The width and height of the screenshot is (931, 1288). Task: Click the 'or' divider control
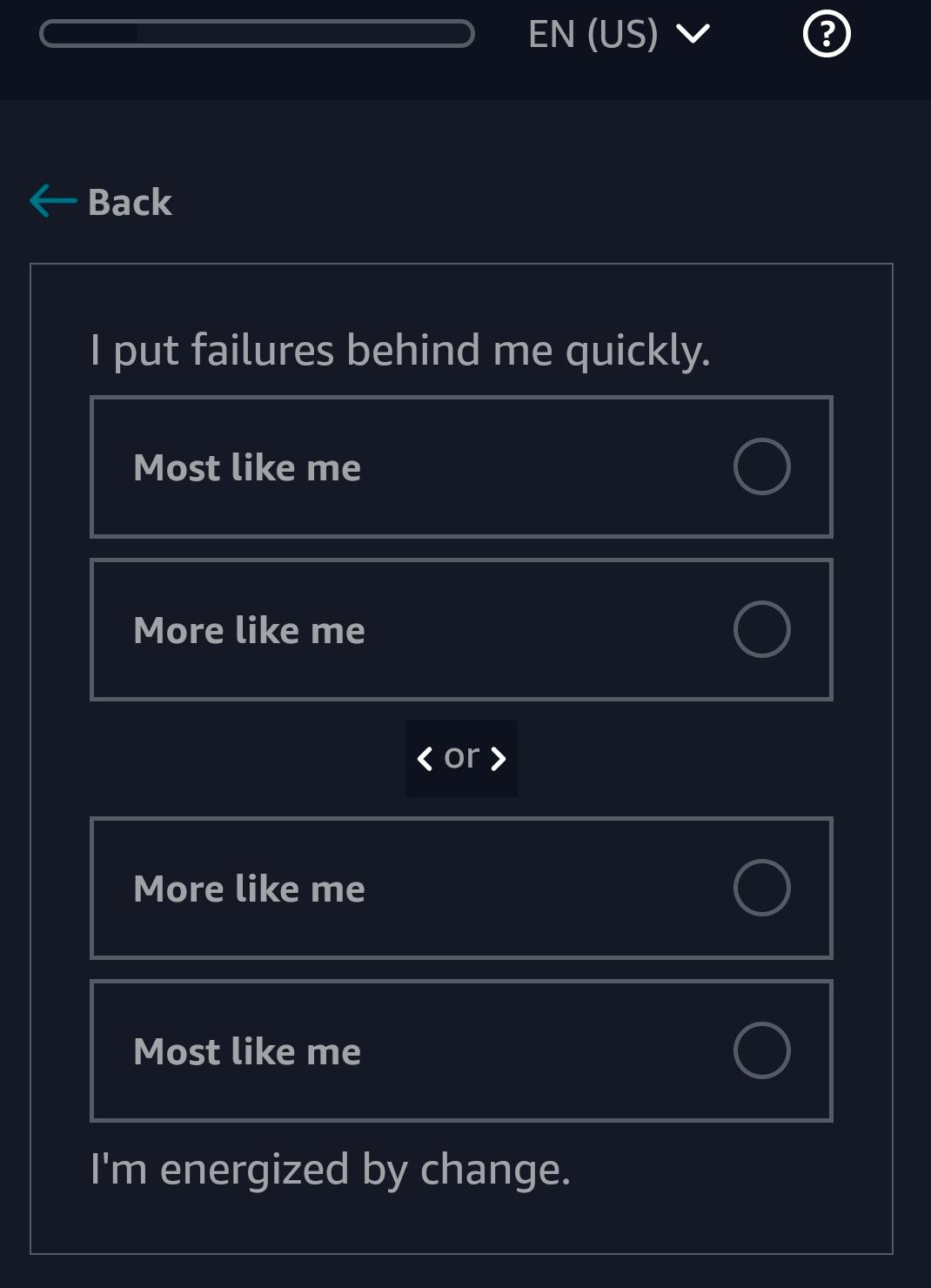tap(461, 758)
